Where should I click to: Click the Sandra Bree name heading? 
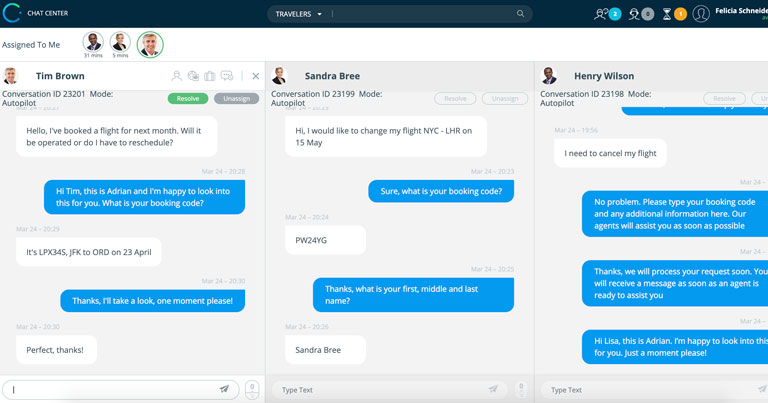click(332, 76)
